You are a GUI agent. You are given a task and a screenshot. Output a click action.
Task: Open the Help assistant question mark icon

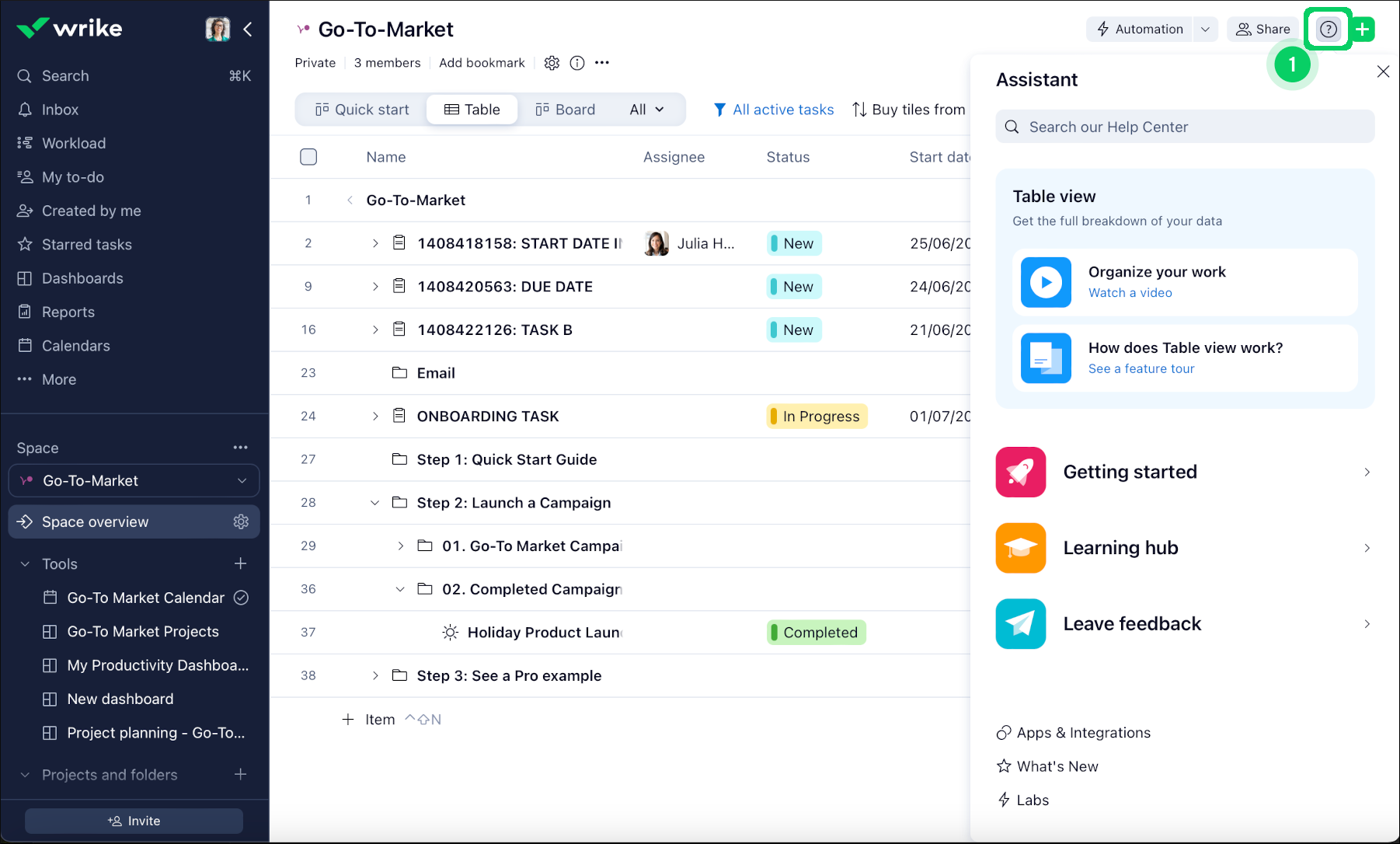[1328, 30]
